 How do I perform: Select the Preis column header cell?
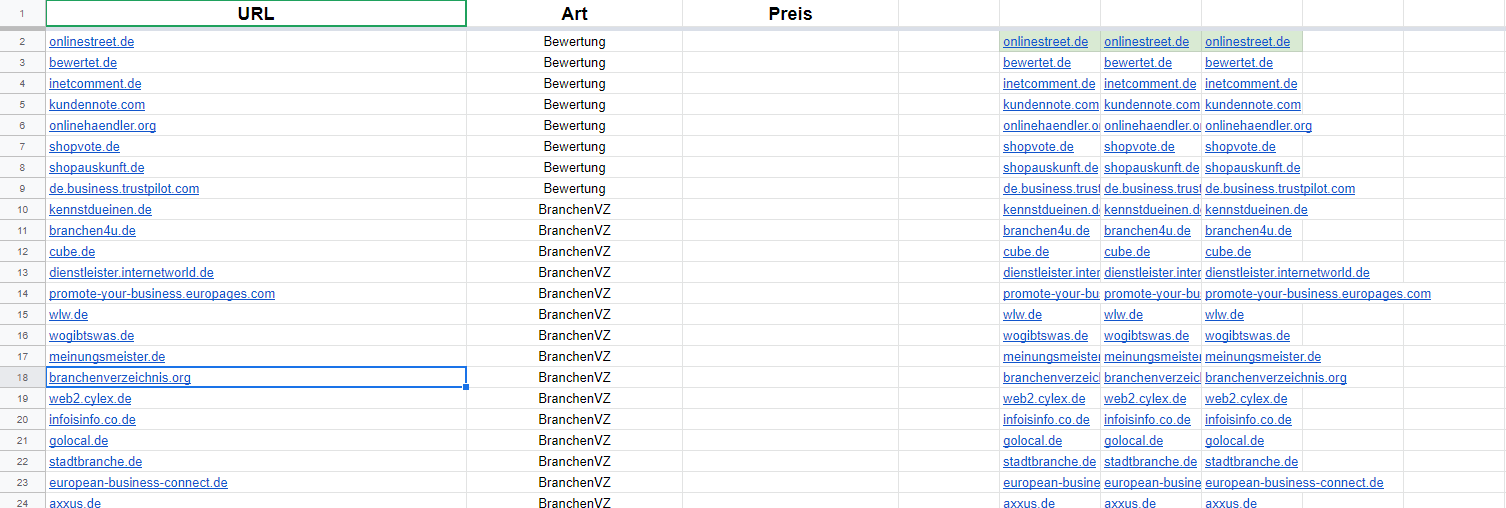tap(790, 14)
